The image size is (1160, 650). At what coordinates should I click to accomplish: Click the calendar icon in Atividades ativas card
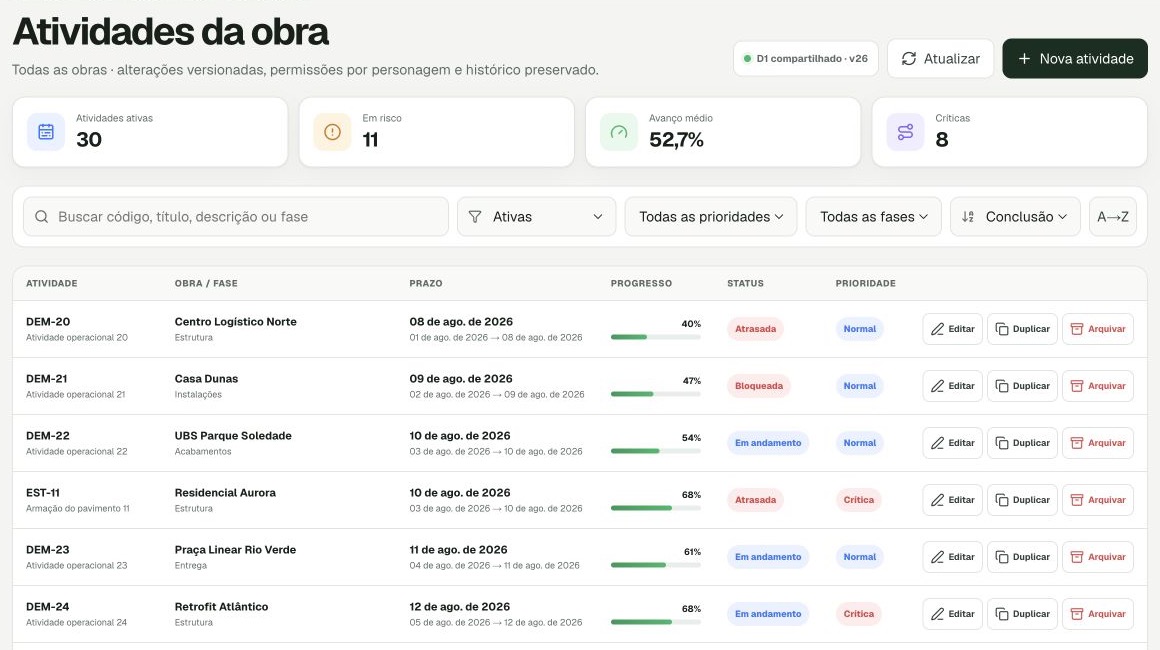tap(46, 132)
